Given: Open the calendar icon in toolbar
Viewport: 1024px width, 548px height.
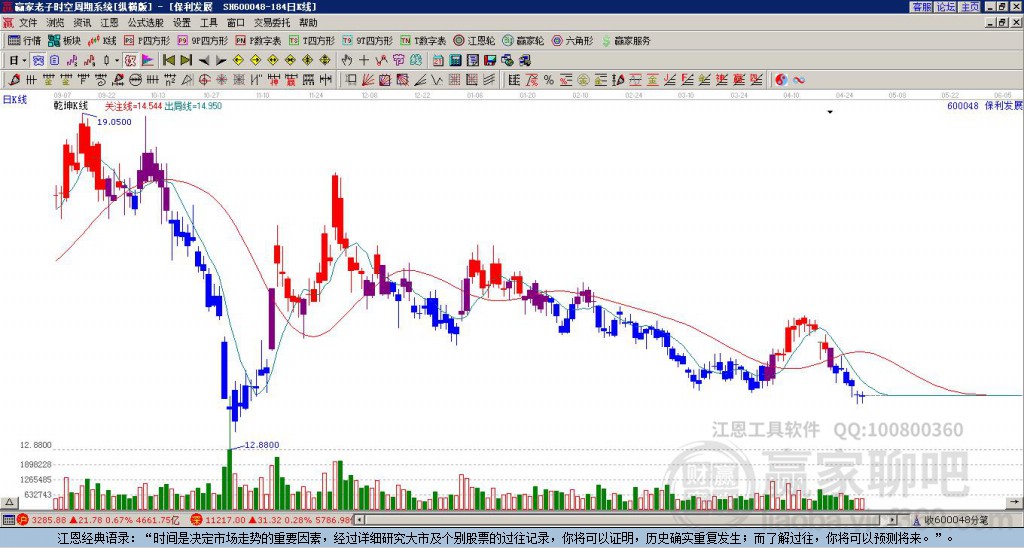Looking at the screenshot, I should pos(438,61).
